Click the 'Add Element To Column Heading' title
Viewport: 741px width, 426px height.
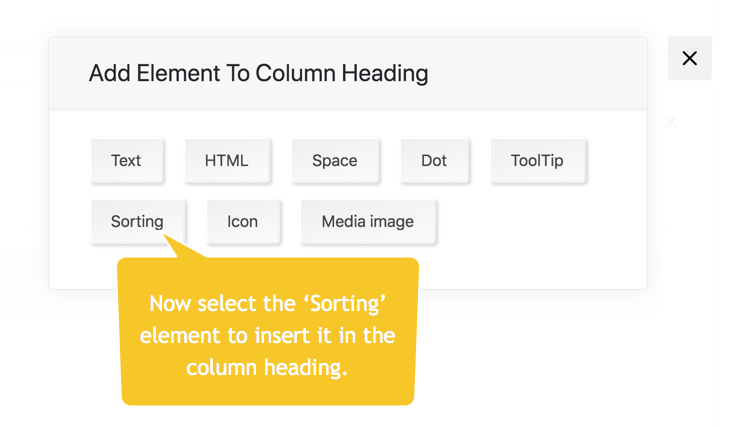pyautogui.click(x=258, y=73)
